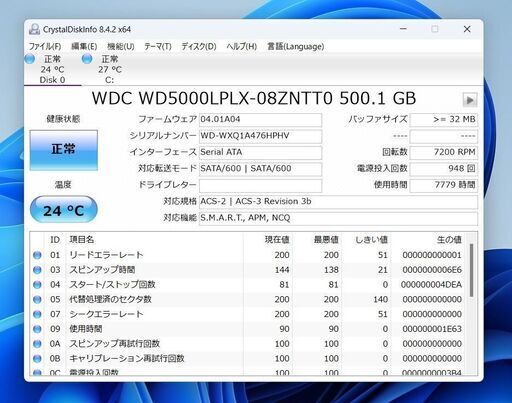Click the 温度 label
The width and height of the screenshot is (512, 403).
point(63,185)
